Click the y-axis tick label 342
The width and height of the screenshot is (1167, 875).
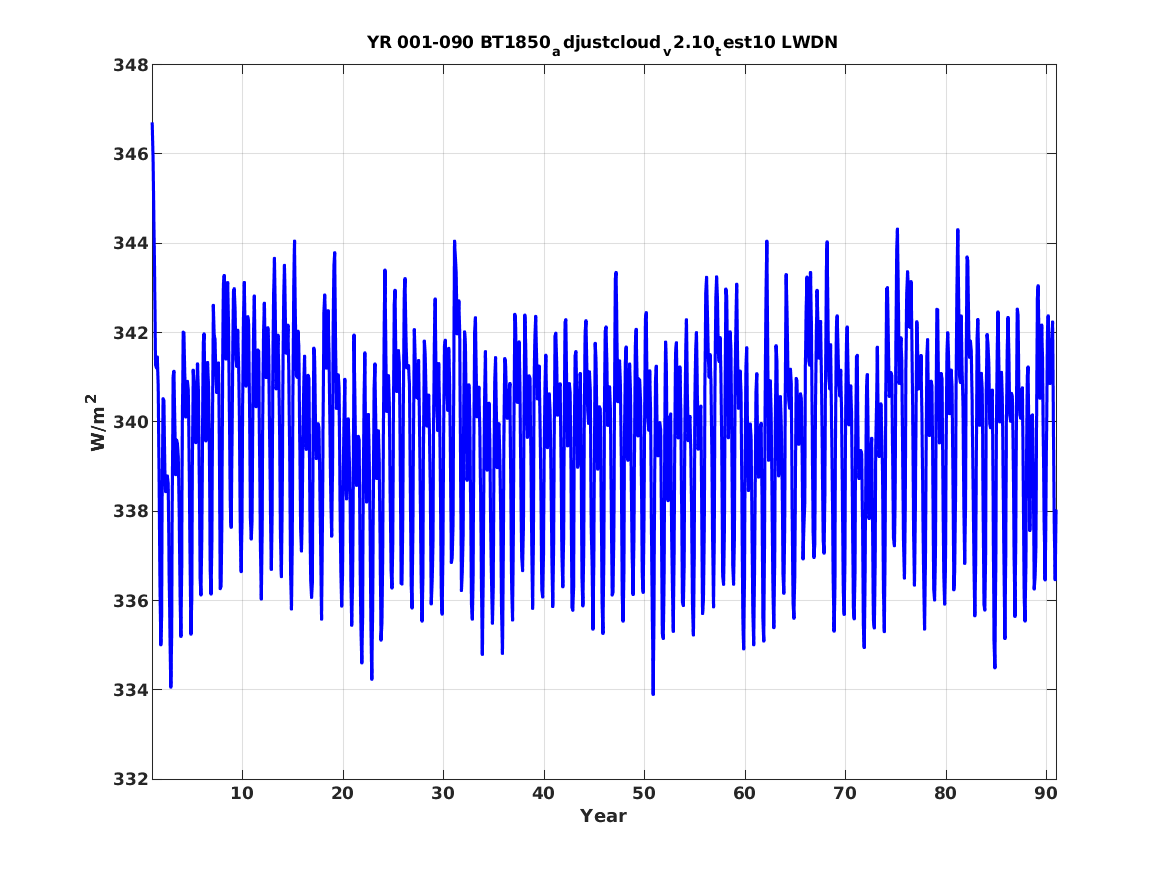130,333
